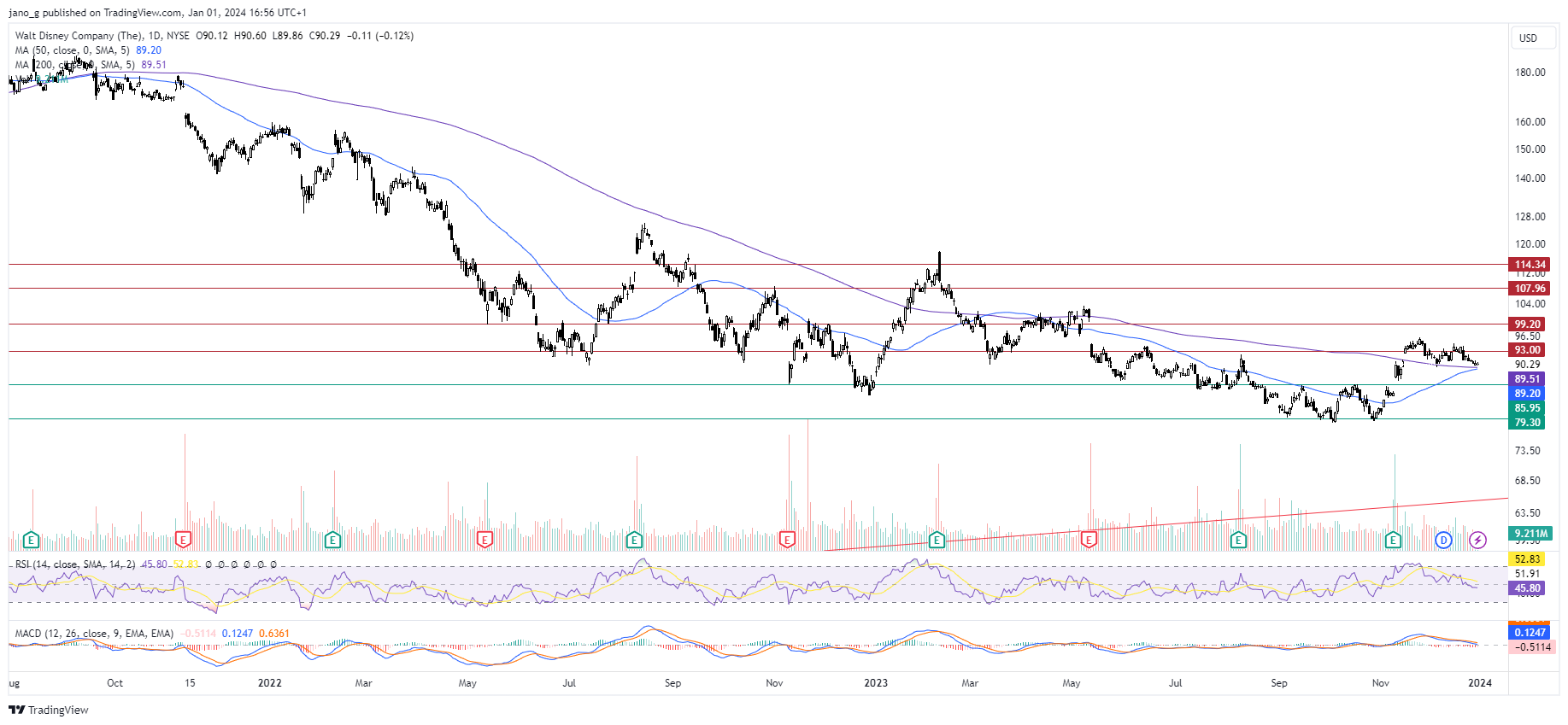
Task: Click the green earnings marker before September 2022
Action: (x=634, y=540)
